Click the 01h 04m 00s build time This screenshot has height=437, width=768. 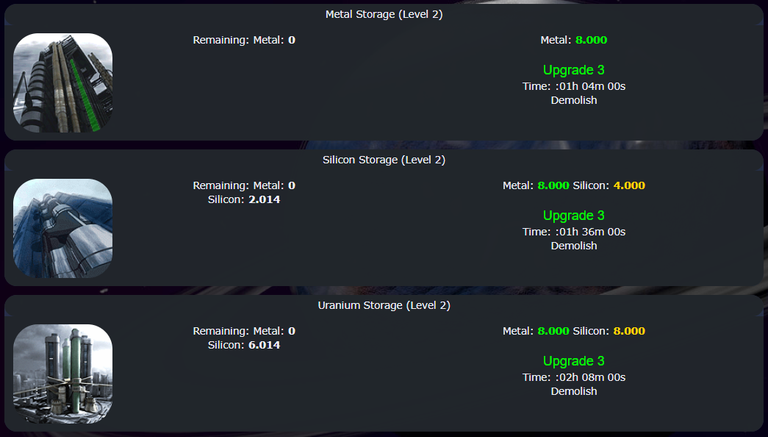pyautogui.click(x=592, y=86)
